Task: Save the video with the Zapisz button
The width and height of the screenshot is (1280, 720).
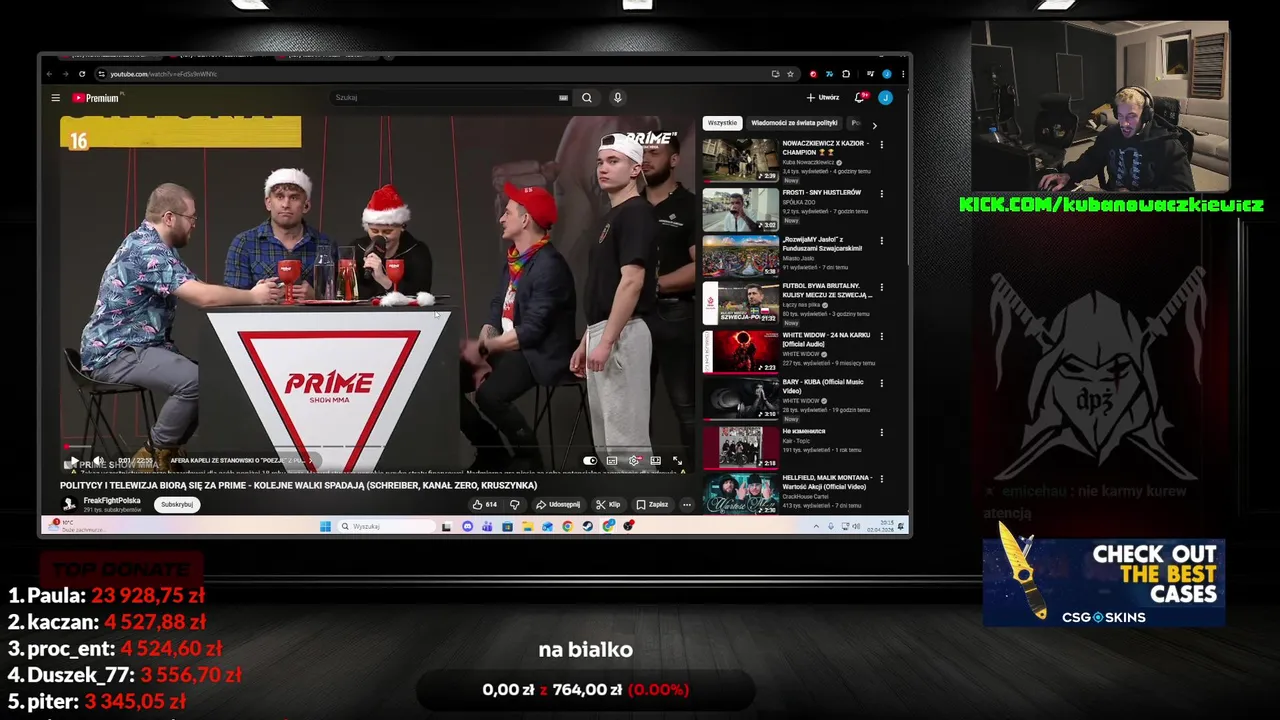Action: coord(652,505)
